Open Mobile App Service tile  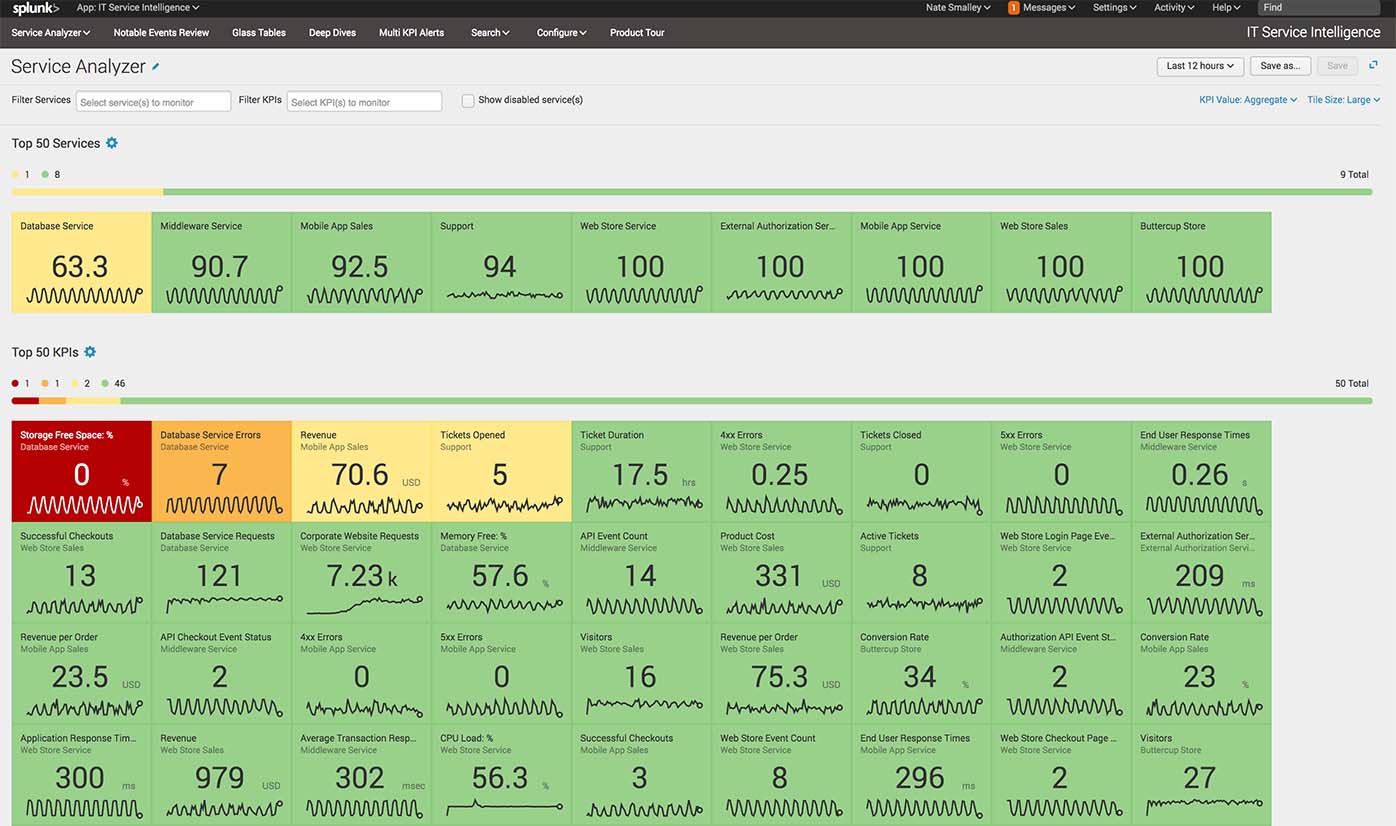(921, 262)
